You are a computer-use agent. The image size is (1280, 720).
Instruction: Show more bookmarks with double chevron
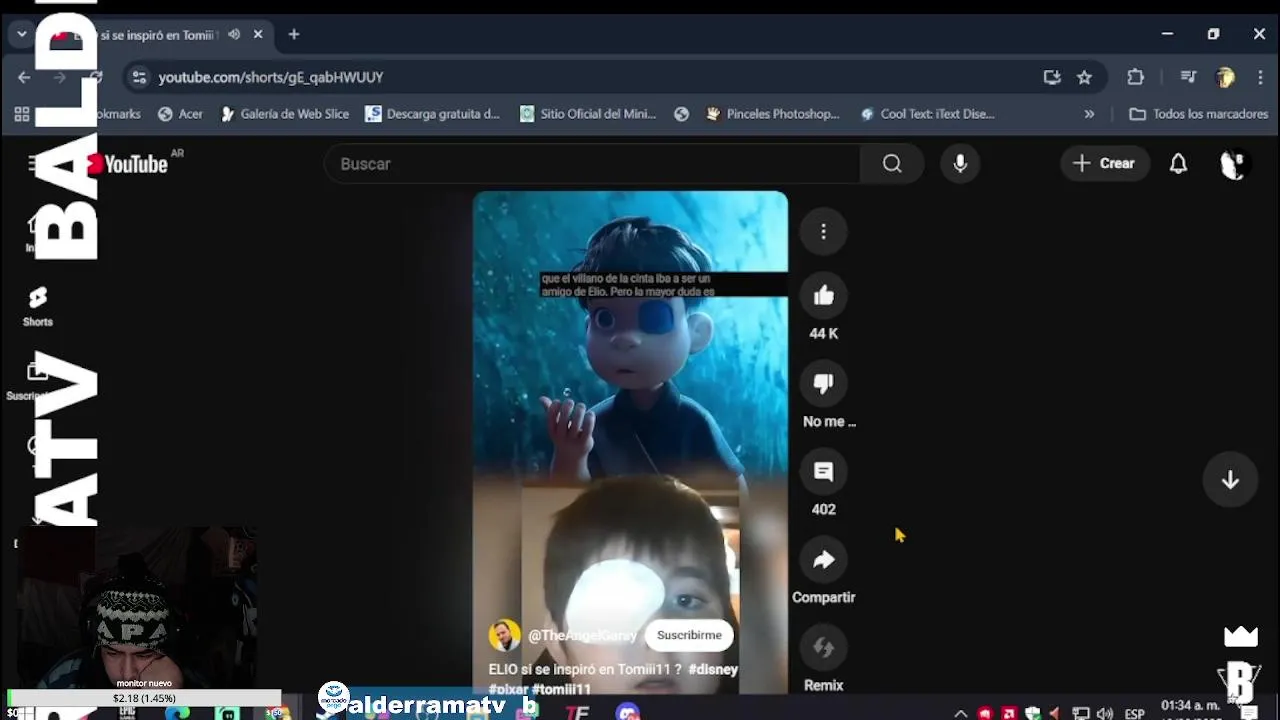click(1089, 114)
